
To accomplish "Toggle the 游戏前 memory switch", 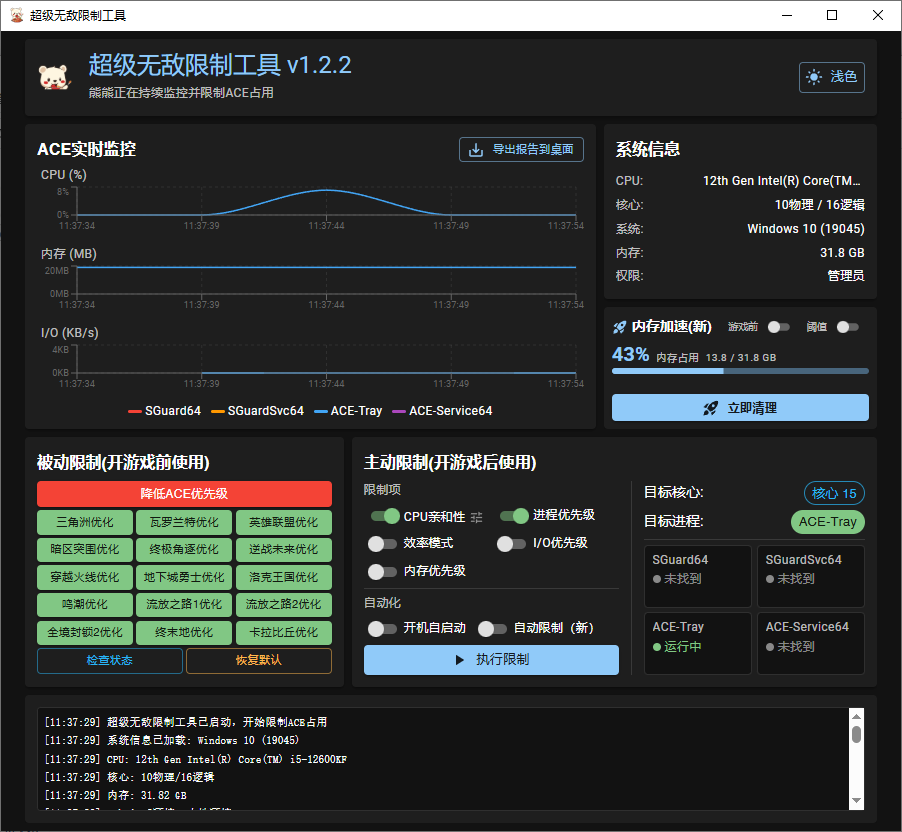I will click(778, 327).
